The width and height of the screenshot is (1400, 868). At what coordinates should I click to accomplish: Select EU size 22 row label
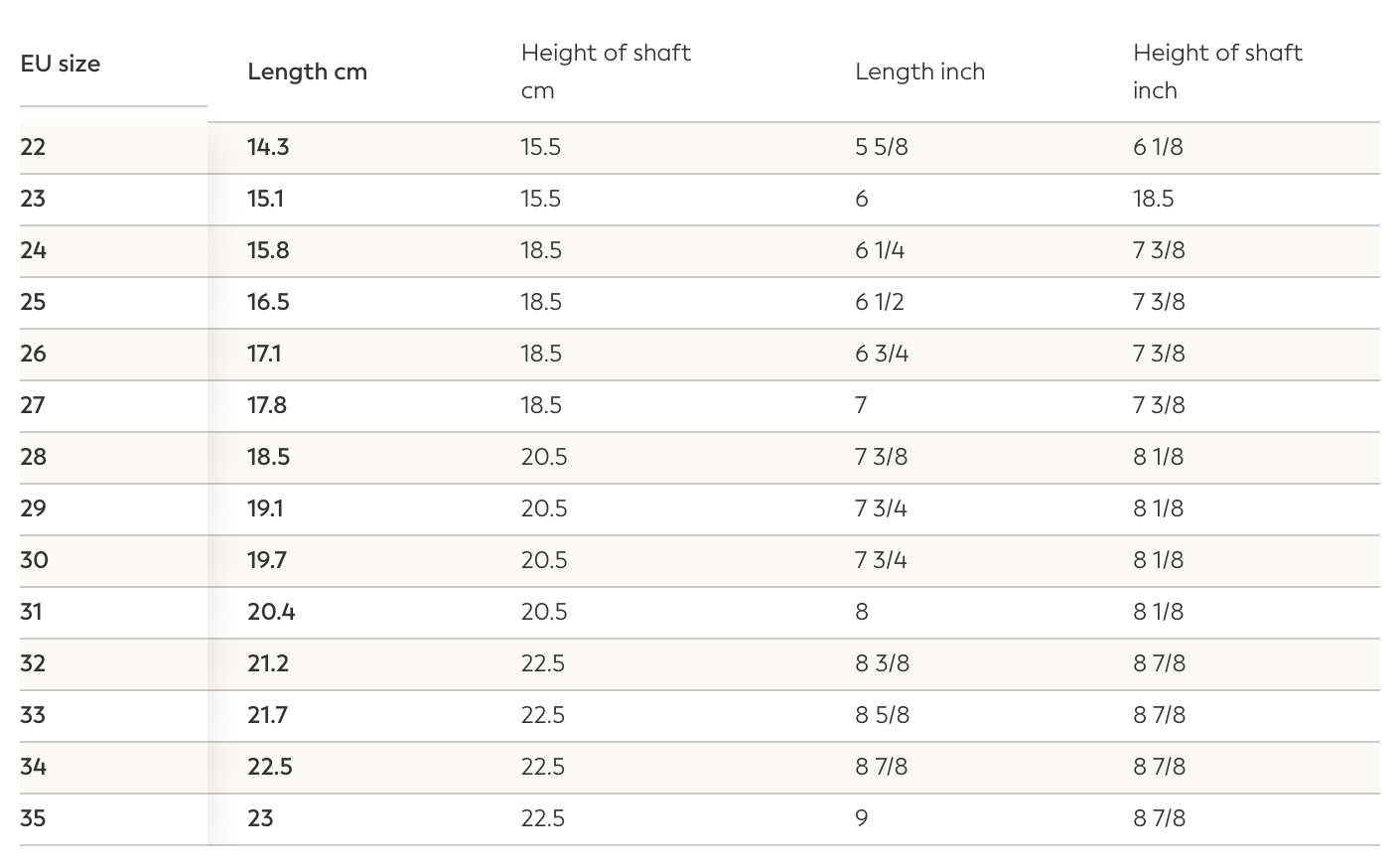point(33,147)
